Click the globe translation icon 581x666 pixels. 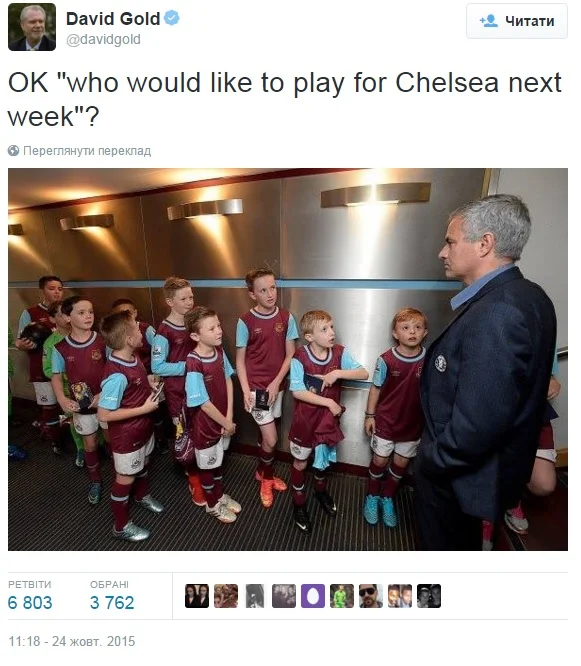pyautogui.click(x=14, y=150)
